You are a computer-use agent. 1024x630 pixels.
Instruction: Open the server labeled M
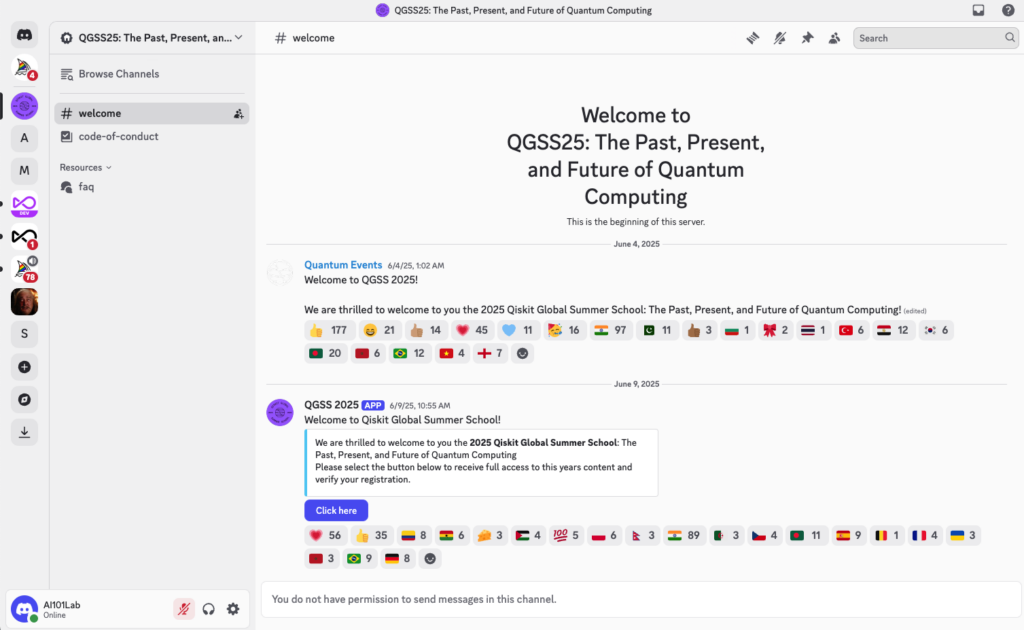pyautogui.click(x=24, y=171)
